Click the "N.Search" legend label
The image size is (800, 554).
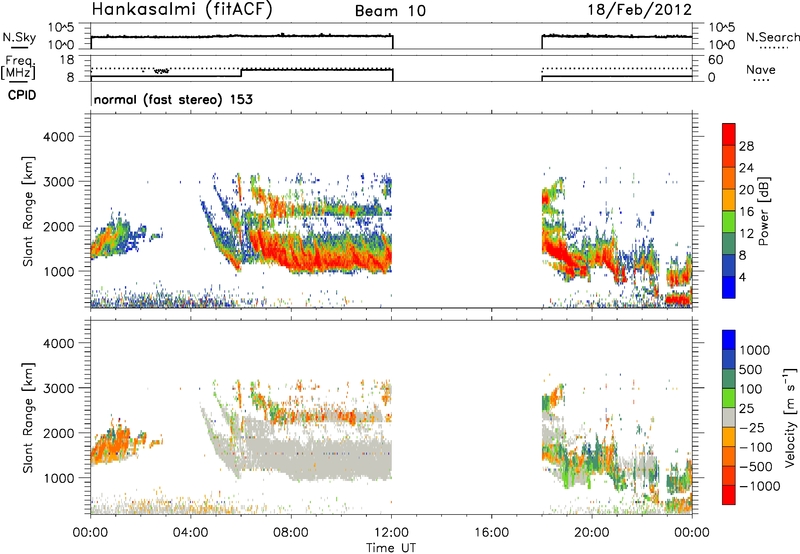coord(772,37)
